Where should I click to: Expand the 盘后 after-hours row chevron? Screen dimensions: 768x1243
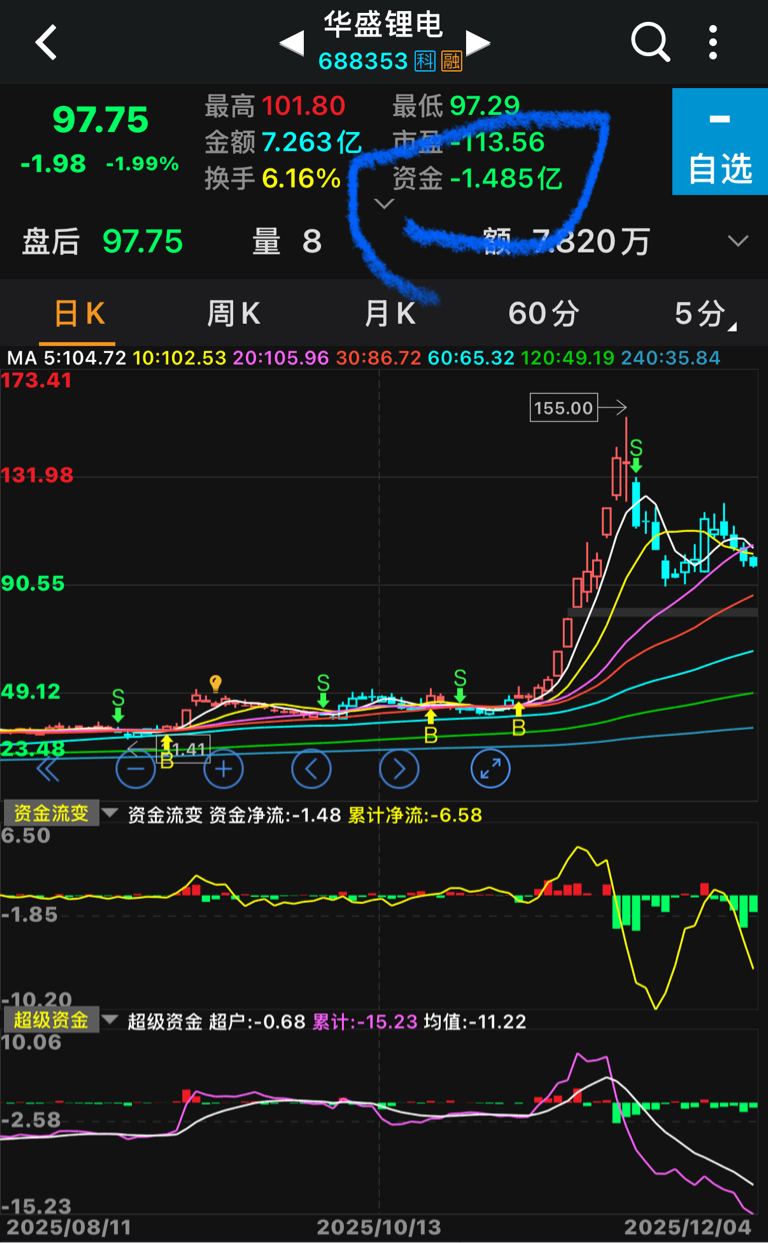[738, 241]
